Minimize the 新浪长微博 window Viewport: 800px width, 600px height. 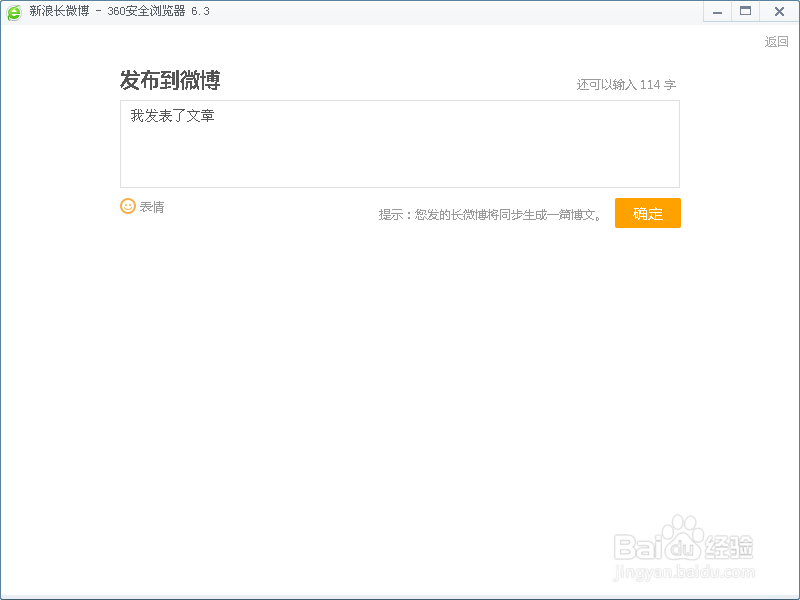717,11
